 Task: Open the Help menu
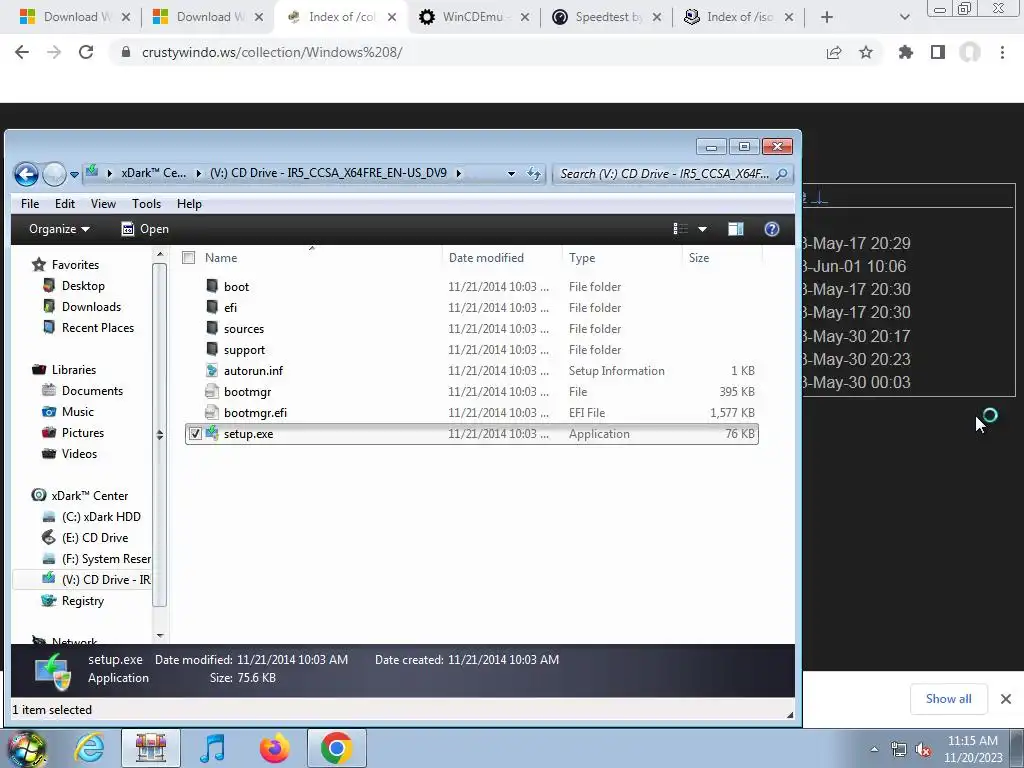point(189,204)
